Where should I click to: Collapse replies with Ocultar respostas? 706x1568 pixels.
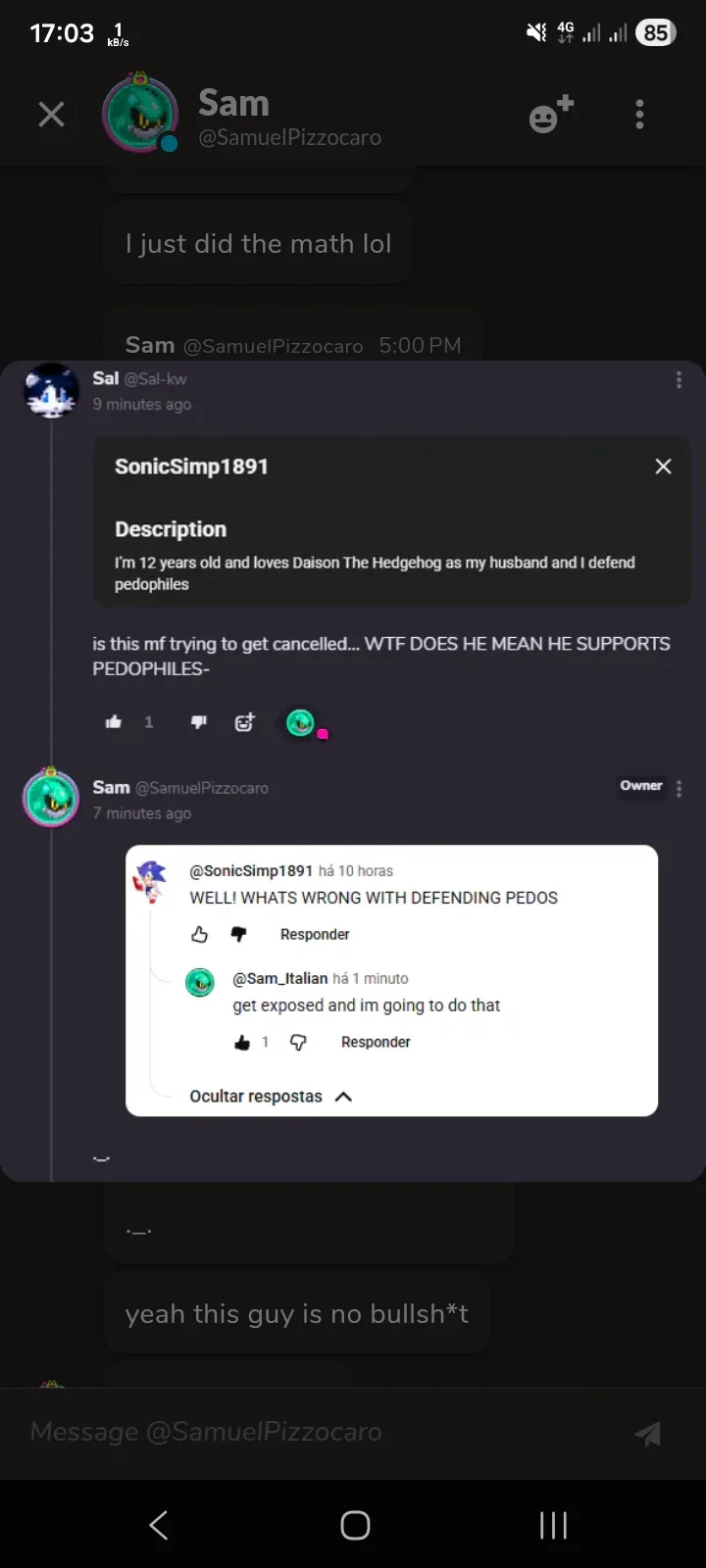point(270,1097)
